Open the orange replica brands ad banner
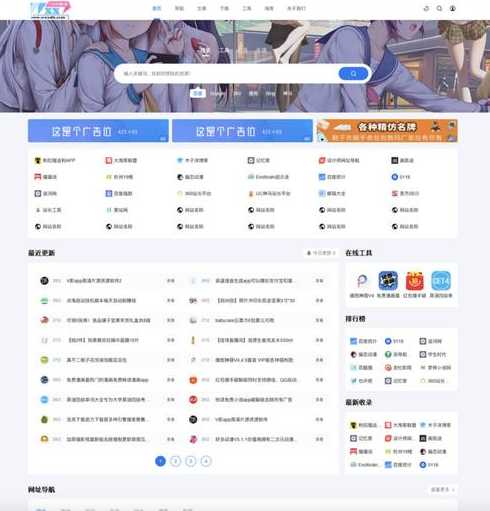Image resolution: width=490 pixels, height=511 pixels. (x=387, y=131)
